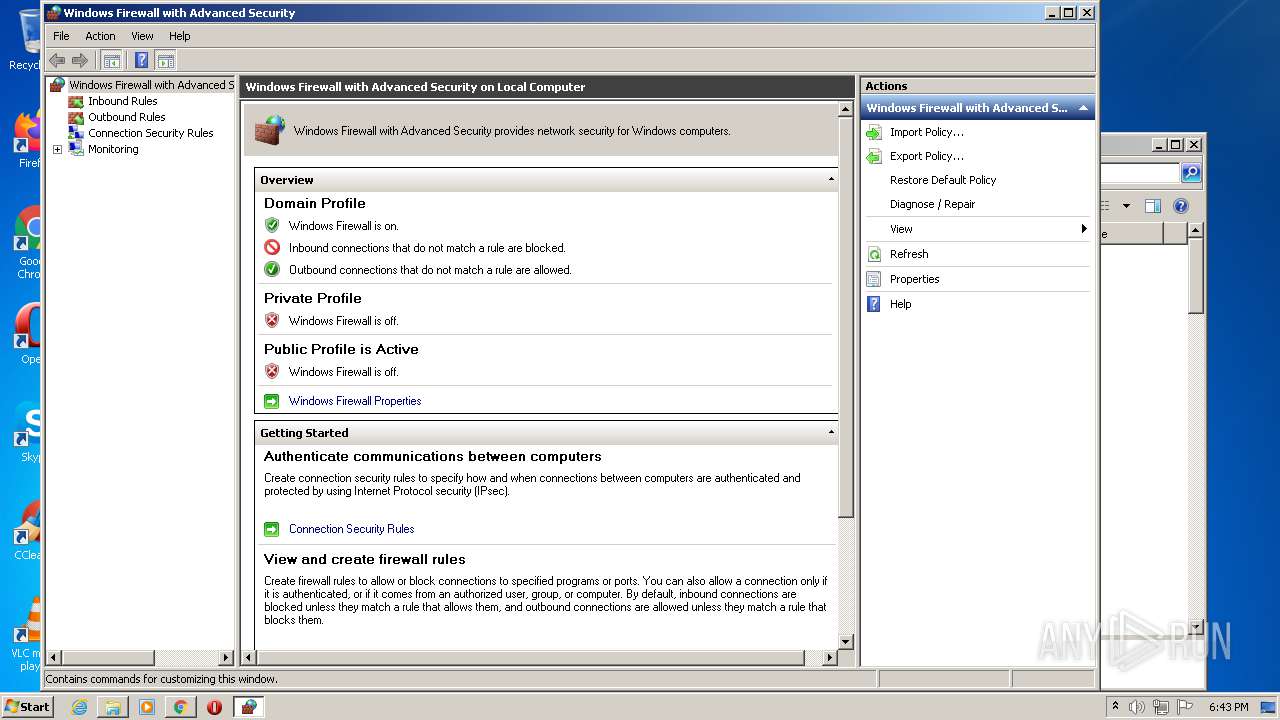Click the firewall brick-wall globe banner icon
The width and height of the screenshot is (1280, 720).
coord(269,130)
